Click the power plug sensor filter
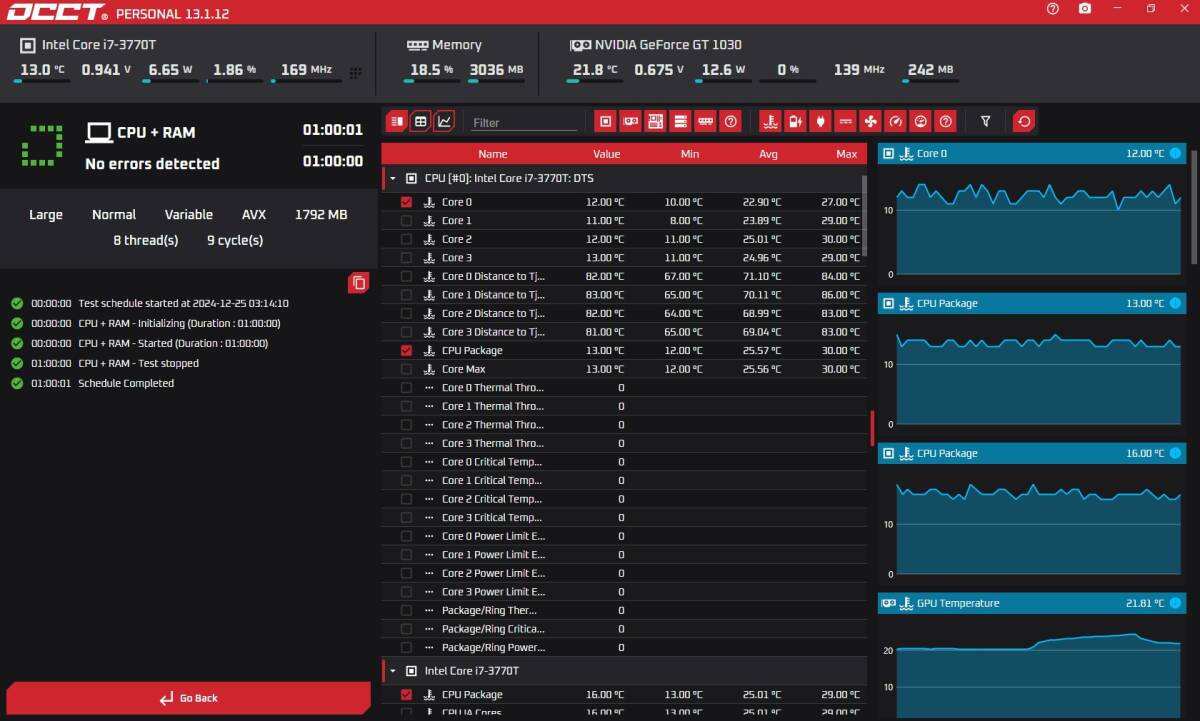The height and width of the screenshot is (721, 1200). [820, 122]
